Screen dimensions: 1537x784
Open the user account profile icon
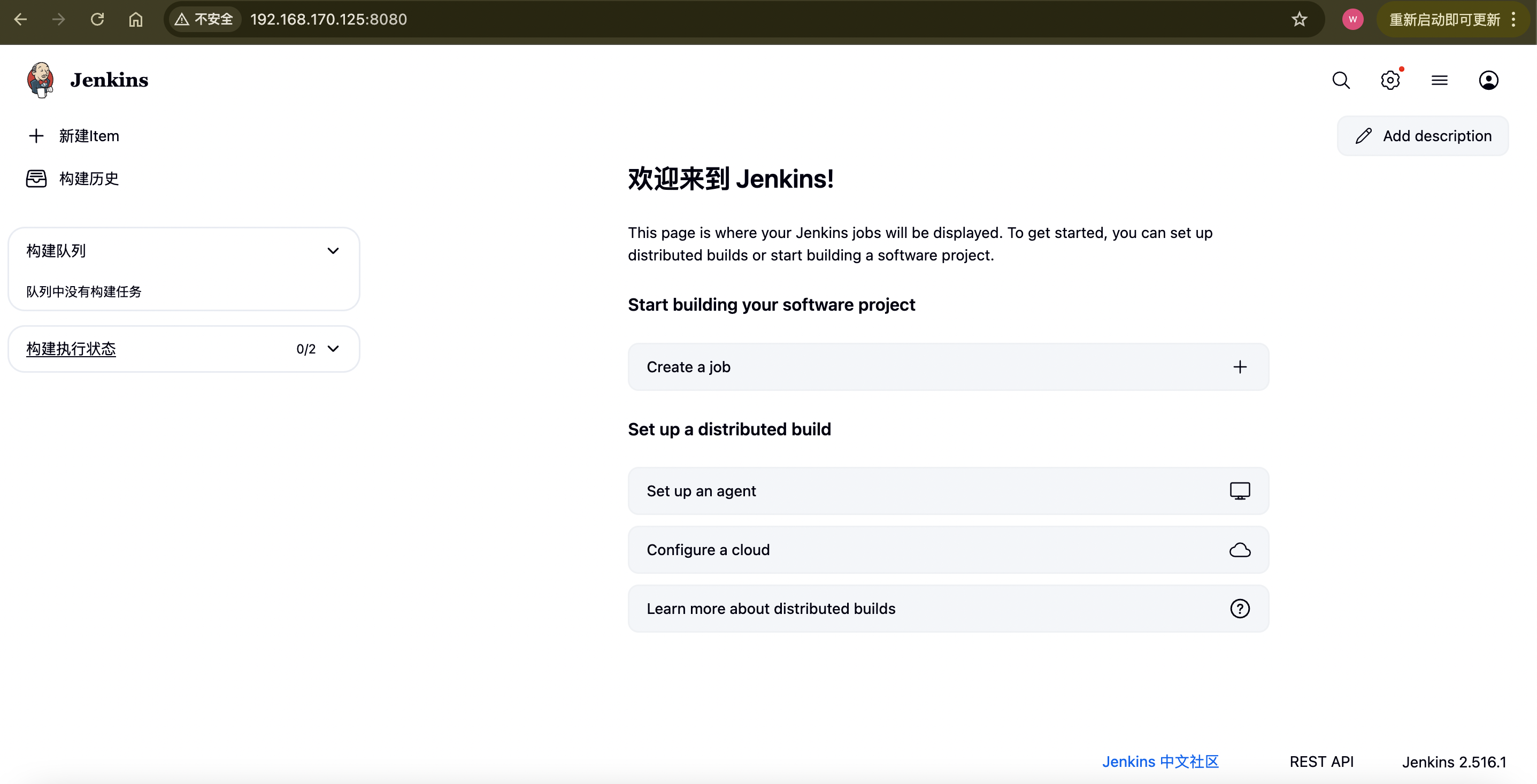1488,80
